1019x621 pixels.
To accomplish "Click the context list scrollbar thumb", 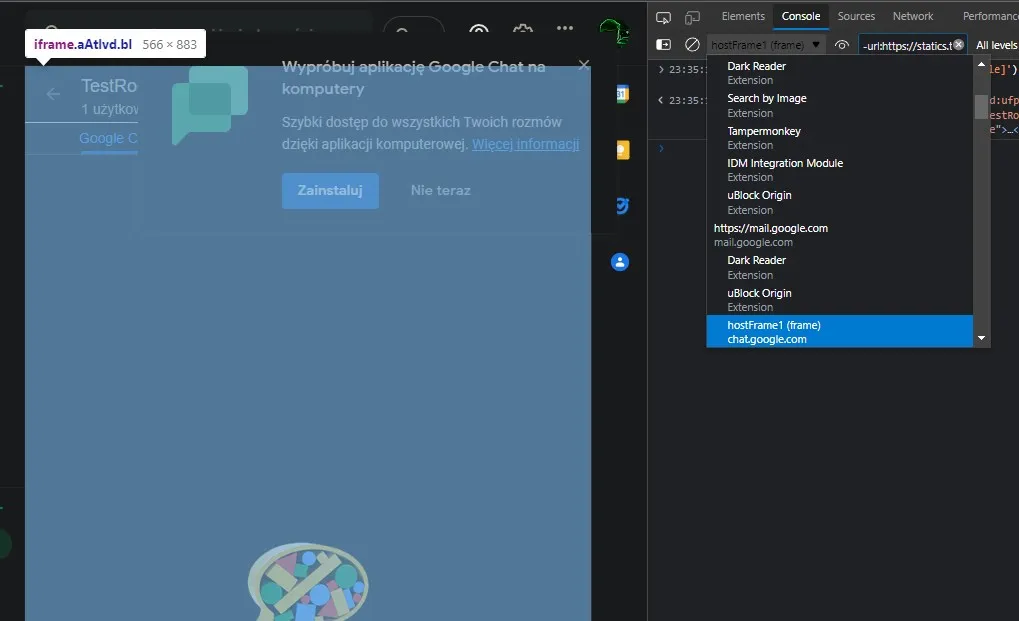I will click(x=981, y=107).
